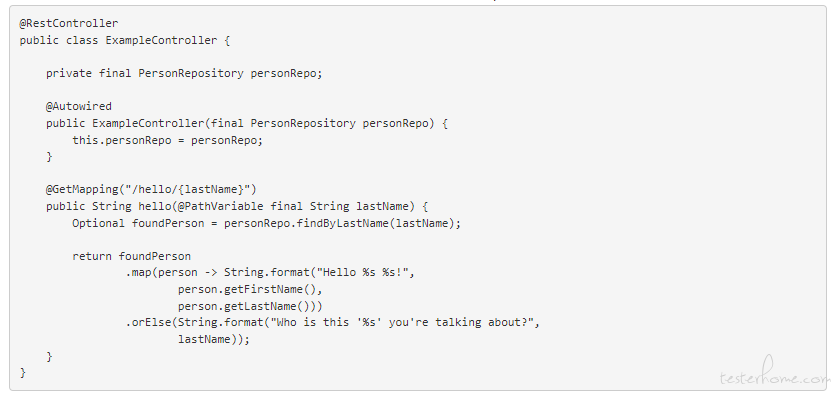This screenshot has width=832, height=396.
Task: Click the person.getLastName() call
Action: pyautogui.click(x=247, y=306)
